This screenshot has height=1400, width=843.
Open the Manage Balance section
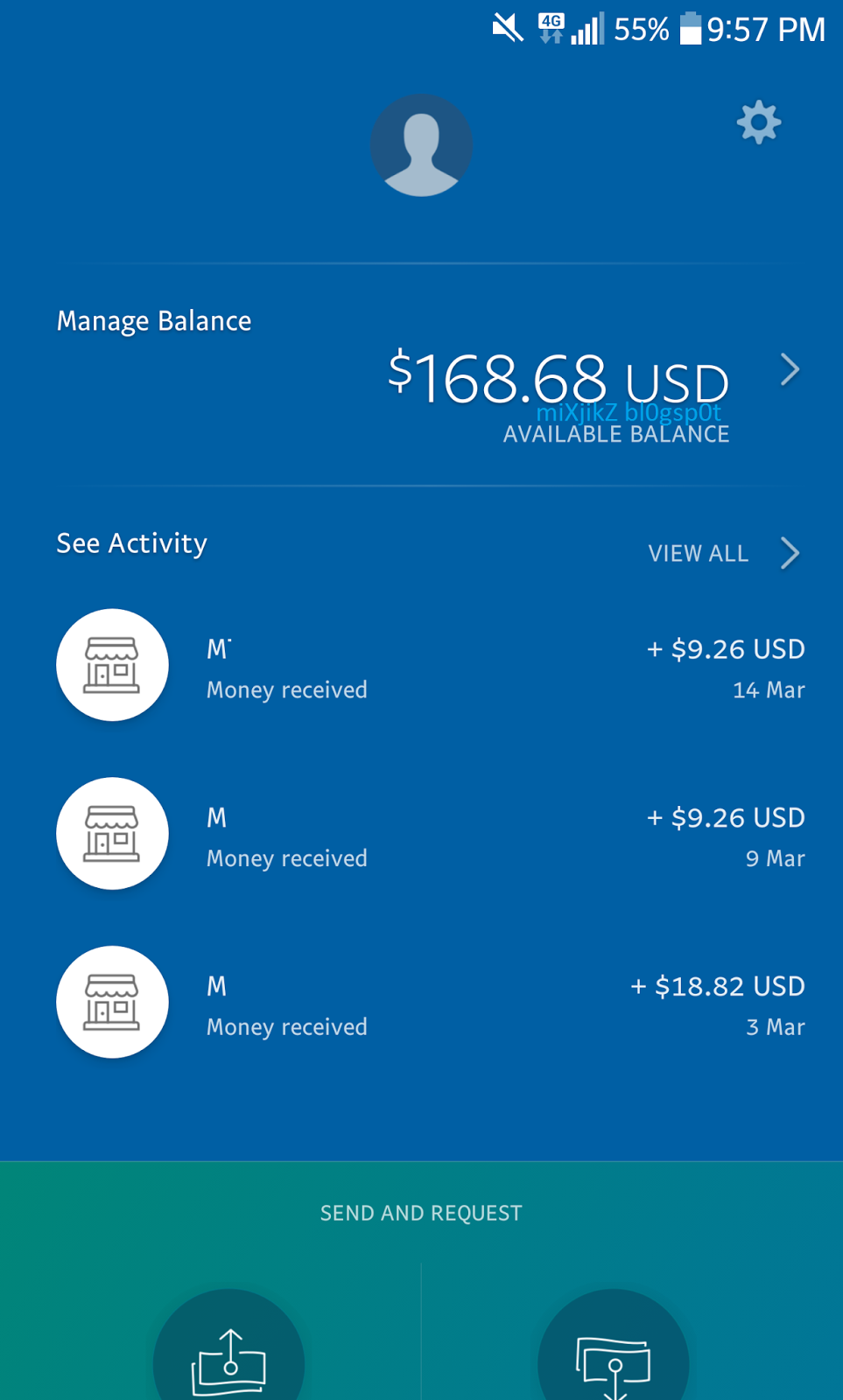point(154,321)
